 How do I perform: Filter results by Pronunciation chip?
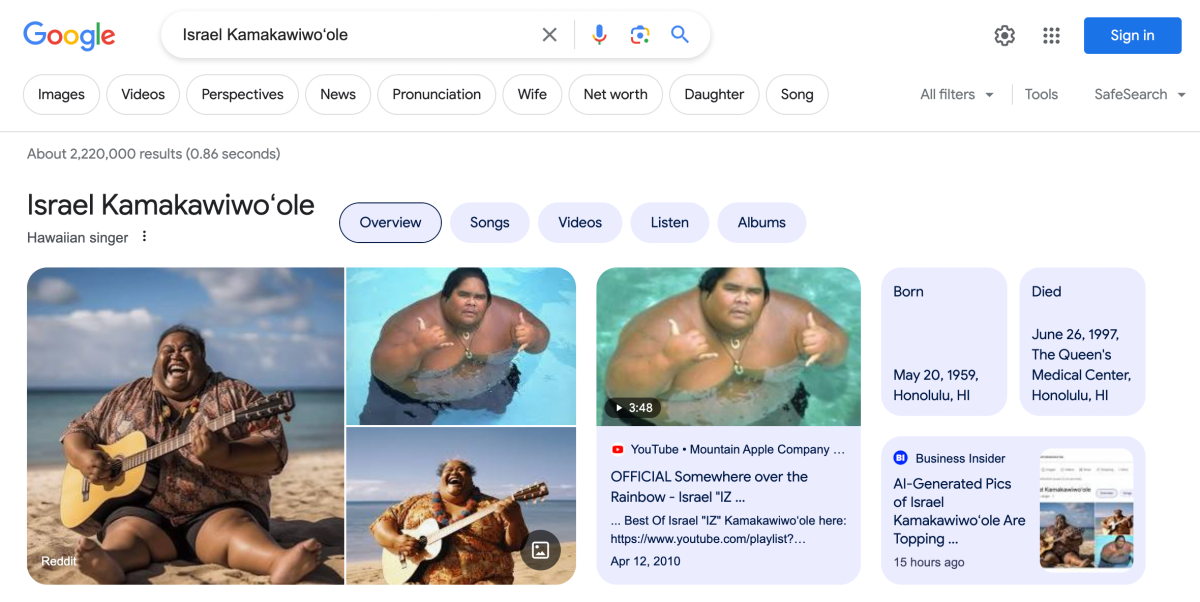[436, 94]
